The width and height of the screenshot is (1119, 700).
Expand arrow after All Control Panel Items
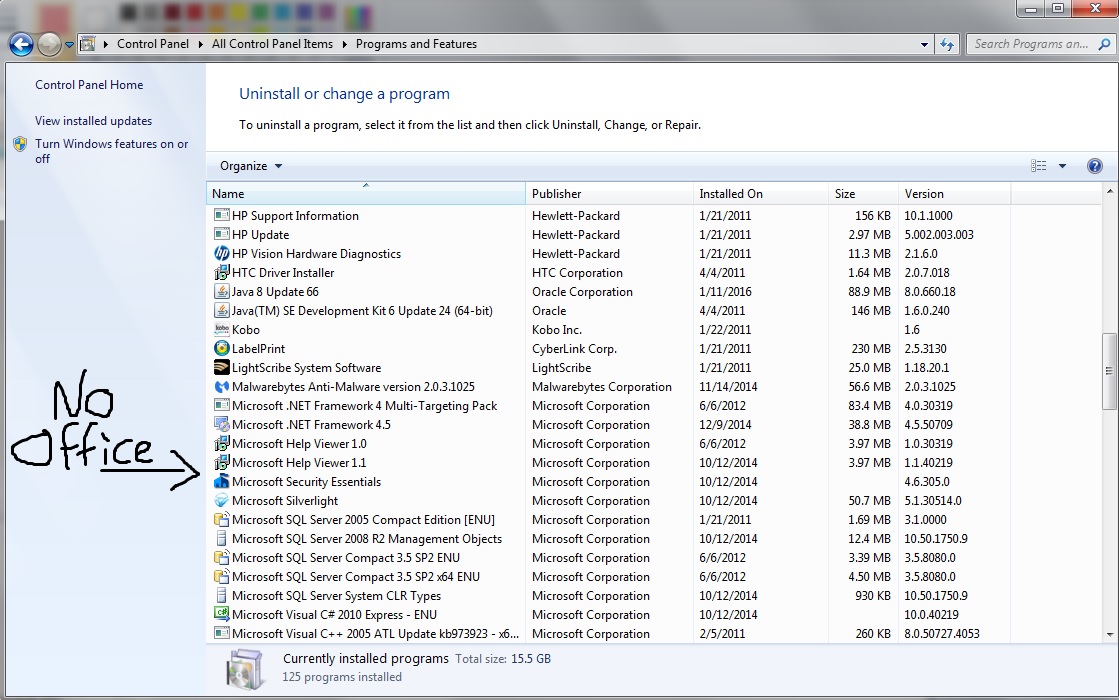pos(345,44)
